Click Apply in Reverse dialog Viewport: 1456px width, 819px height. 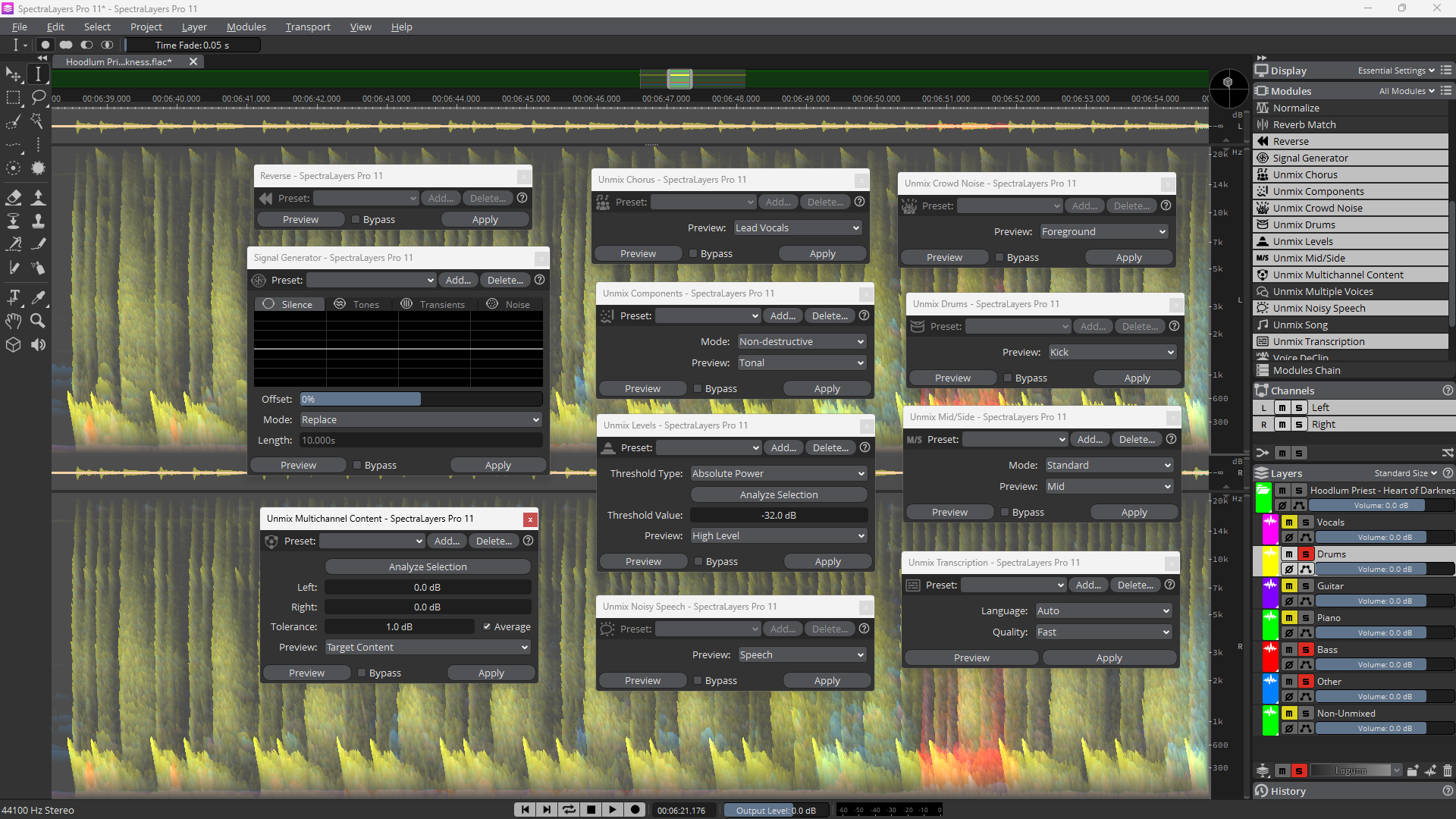(485, 220)
